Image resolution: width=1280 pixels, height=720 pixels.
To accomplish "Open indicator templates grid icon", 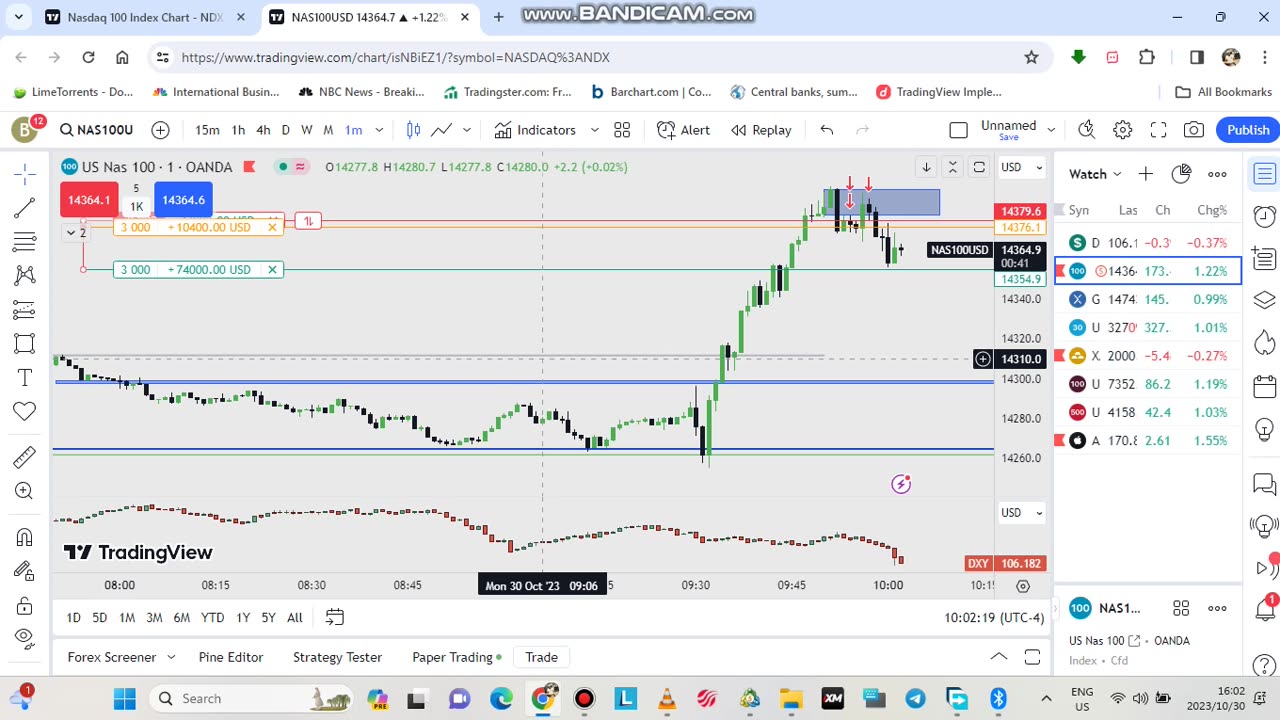I will click(x=622, y=130).
